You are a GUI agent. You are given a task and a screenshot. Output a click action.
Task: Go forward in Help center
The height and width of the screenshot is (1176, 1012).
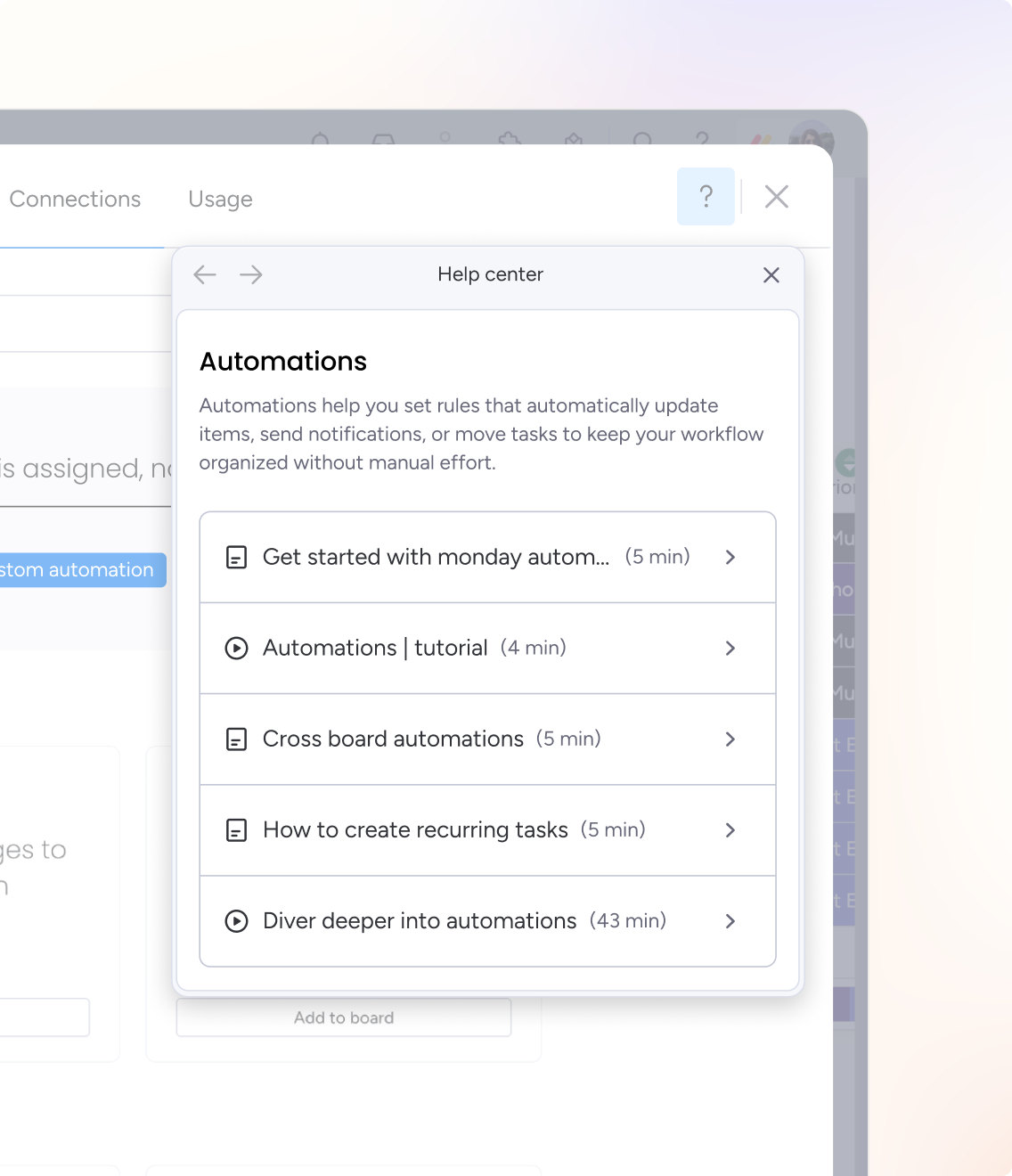click(251, 274)
